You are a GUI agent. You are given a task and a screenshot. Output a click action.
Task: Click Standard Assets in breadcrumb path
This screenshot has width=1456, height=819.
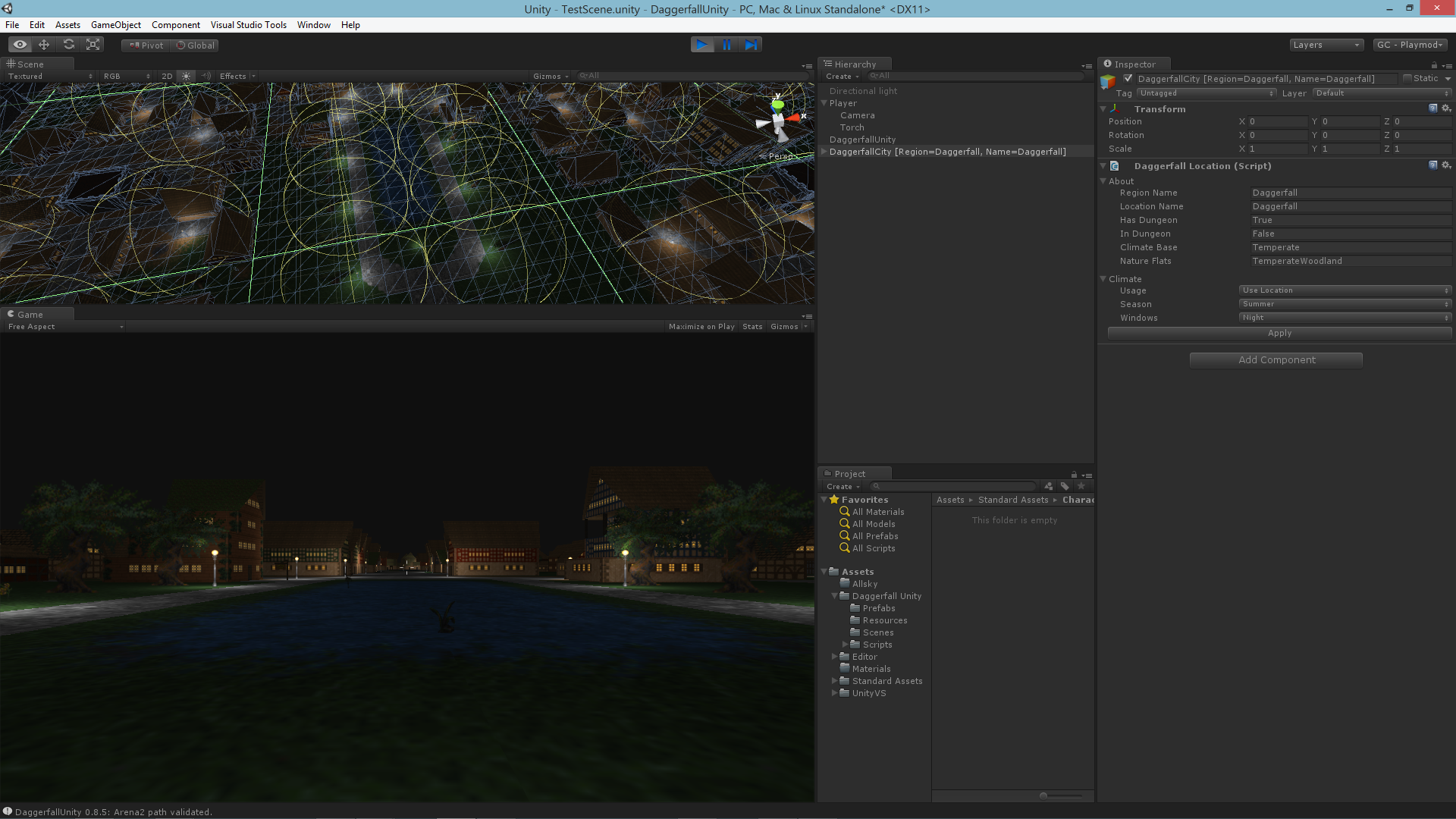click(x=1013, y=500)
